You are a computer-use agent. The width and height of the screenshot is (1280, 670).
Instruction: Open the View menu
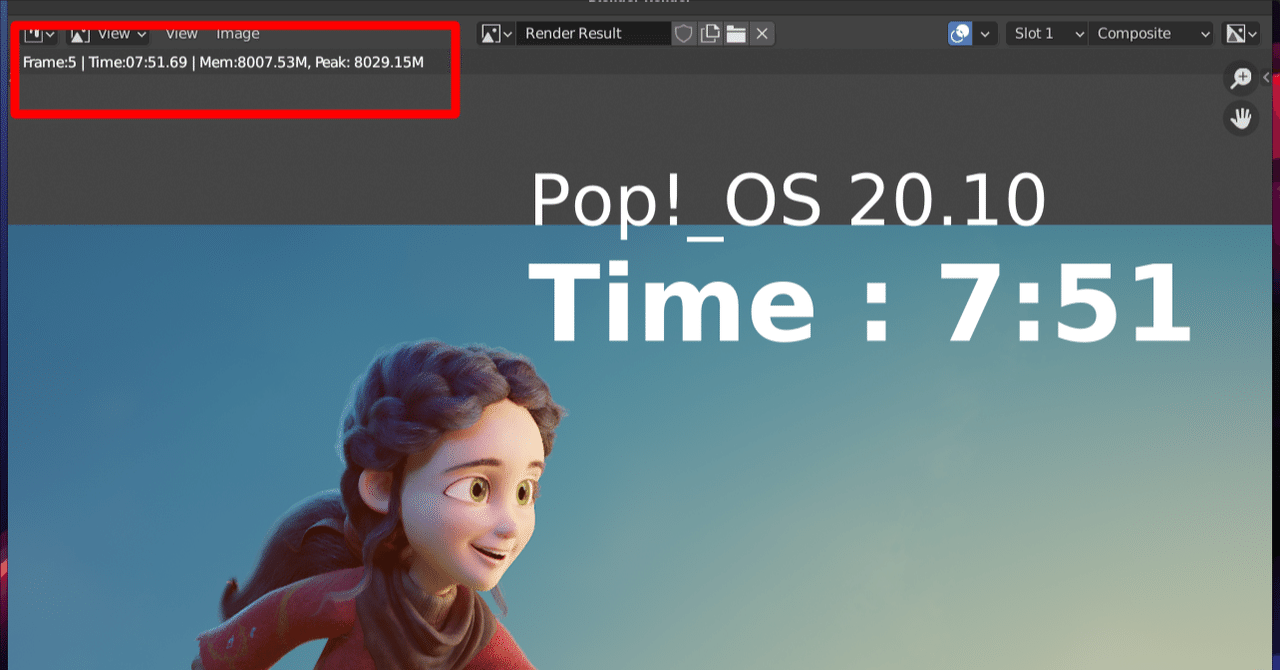181,33
